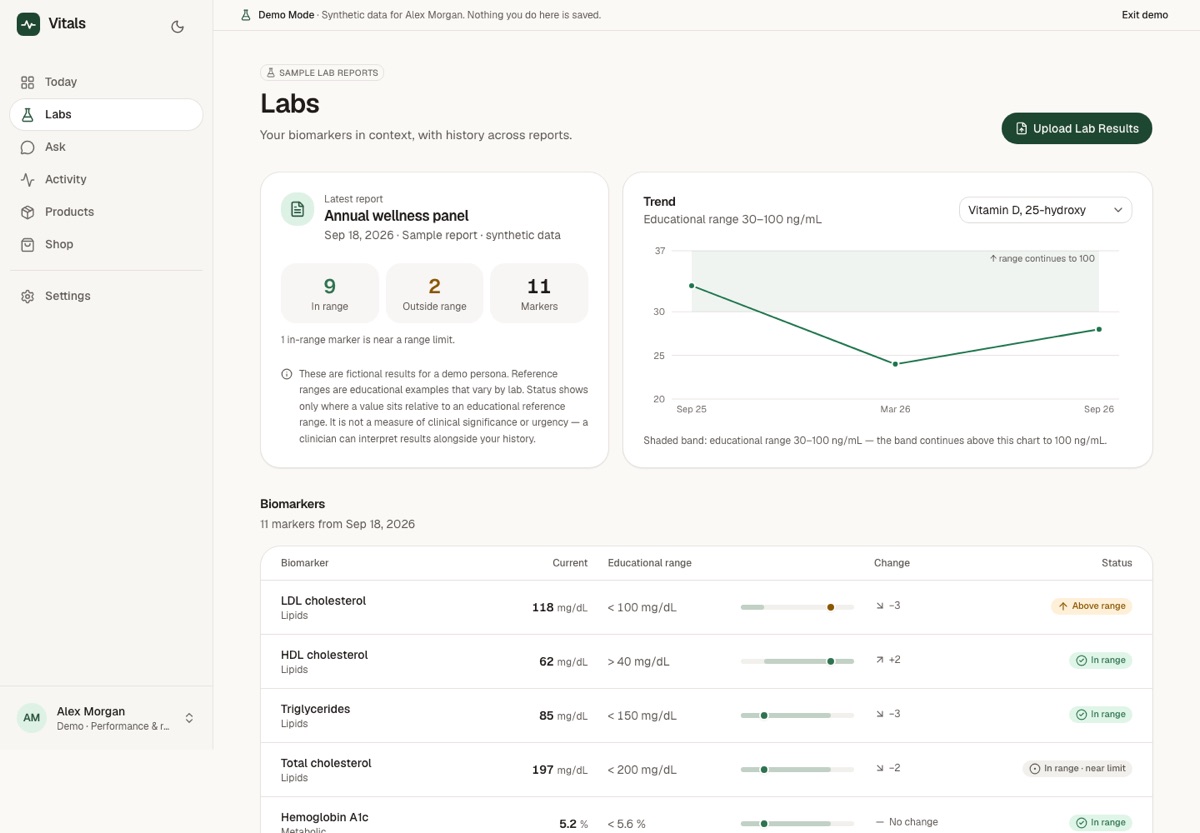Open Shop from the sidebar
Viewport: 1200px width, 833px height.
pos(106,244)
